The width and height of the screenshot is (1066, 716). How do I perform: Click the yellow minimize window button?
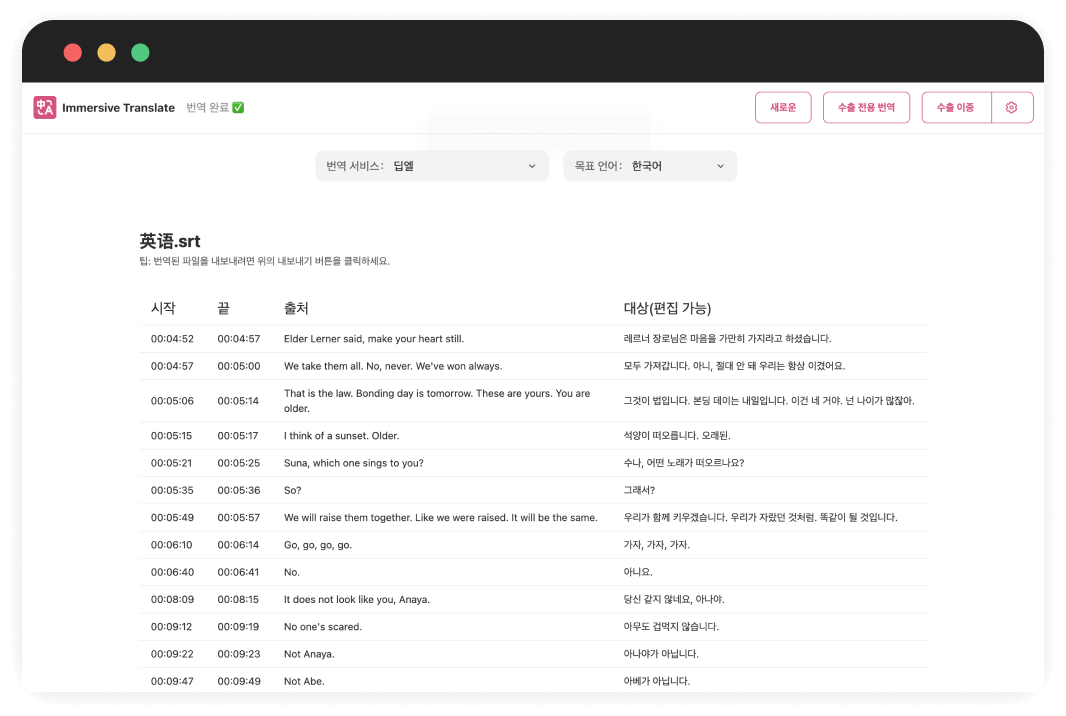(x=106, y=52)
